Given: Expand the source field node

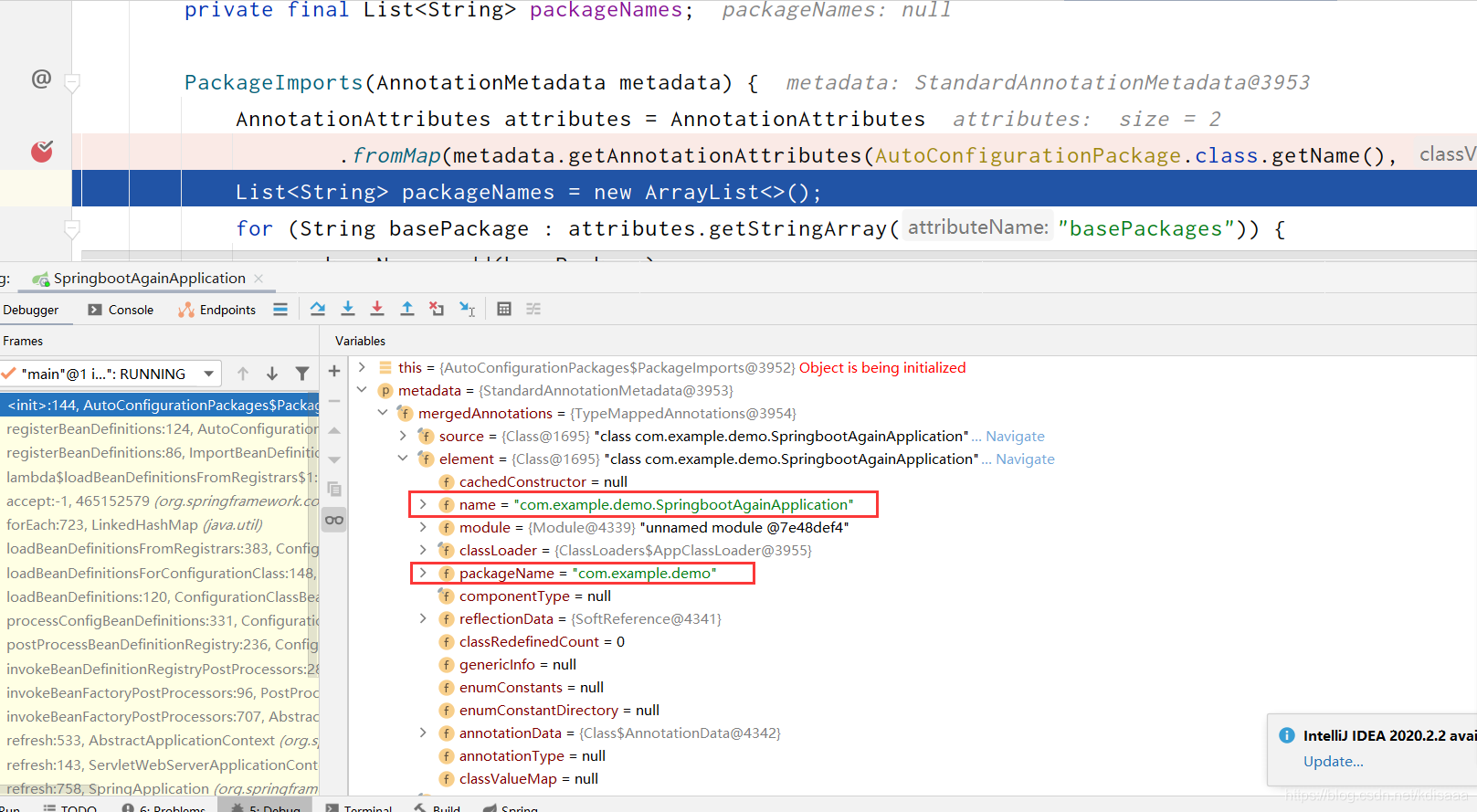Looking at the screenshot, I should click(403, 436).
